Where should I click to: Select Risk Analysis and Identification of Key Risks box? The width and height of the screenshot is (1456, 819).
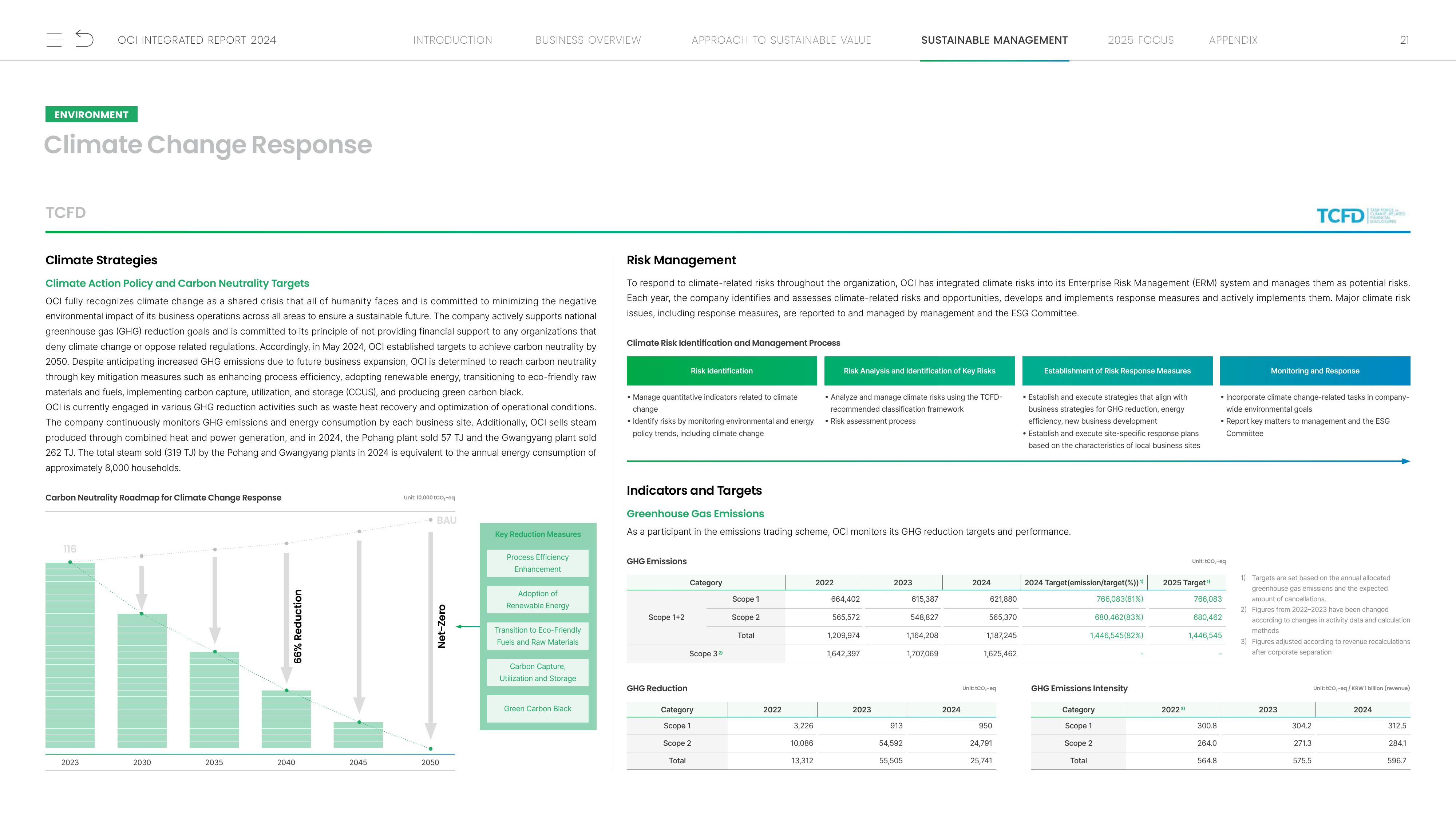pos(919,371)
